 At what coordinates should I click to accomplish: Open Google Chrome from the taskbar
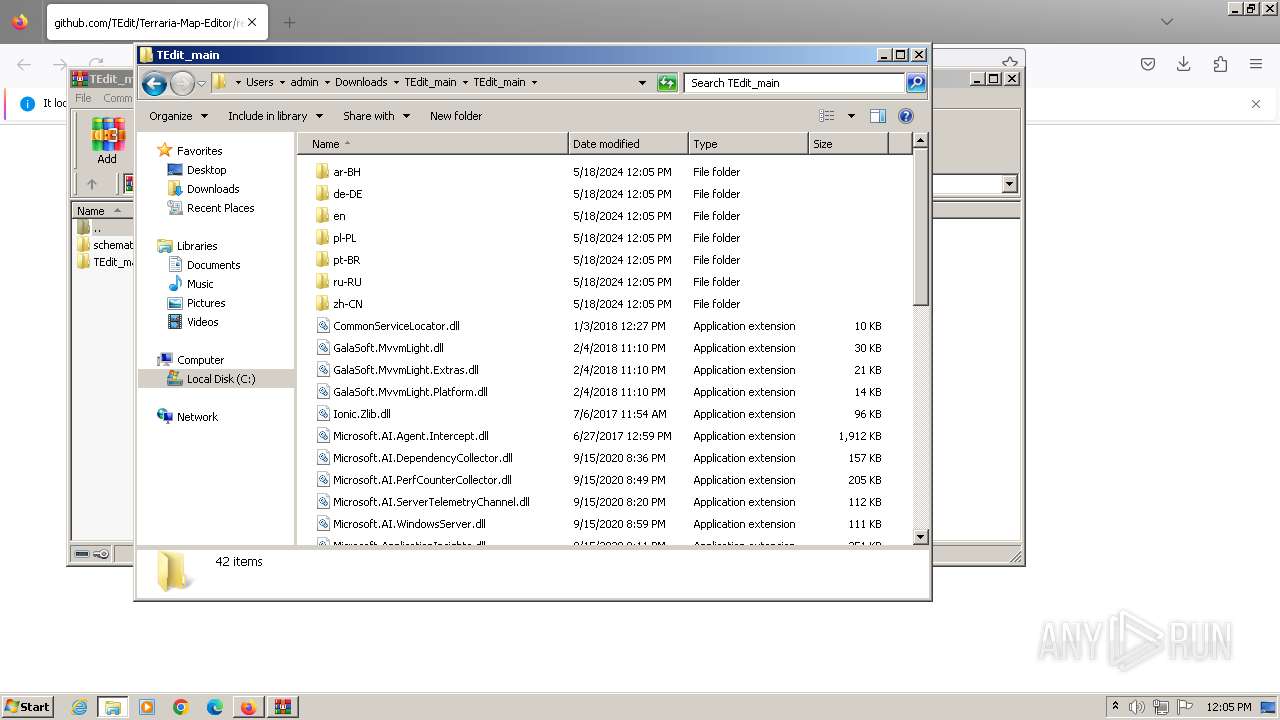[181, 707]
